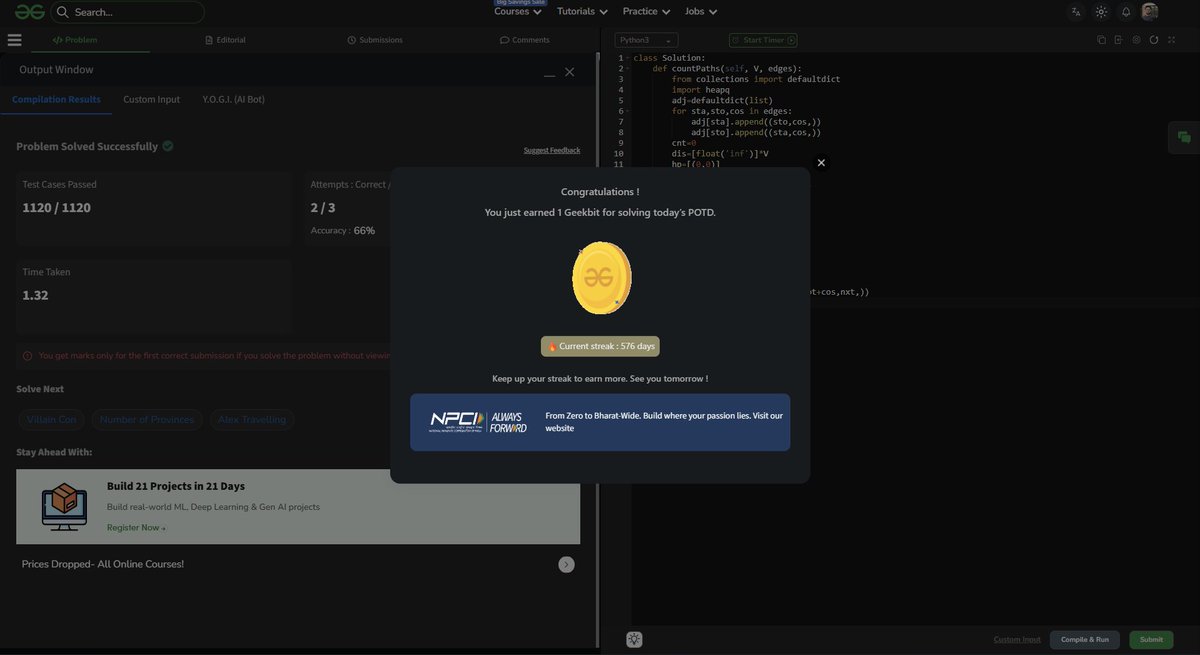1200x655 pixels.
Task: Click the Problem Solved Successfully heading
Action: pos(87,146)
